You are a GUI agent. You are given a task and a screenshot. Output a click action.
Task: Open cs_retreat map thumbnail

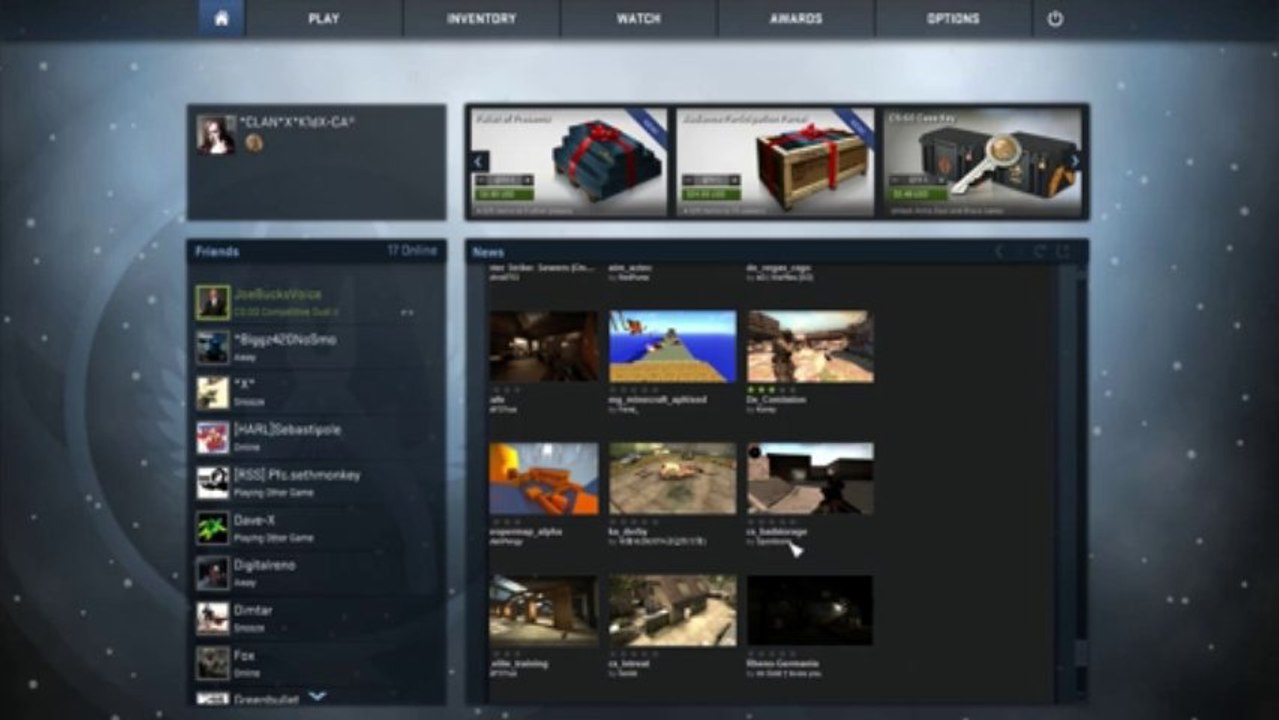[672, 610]
